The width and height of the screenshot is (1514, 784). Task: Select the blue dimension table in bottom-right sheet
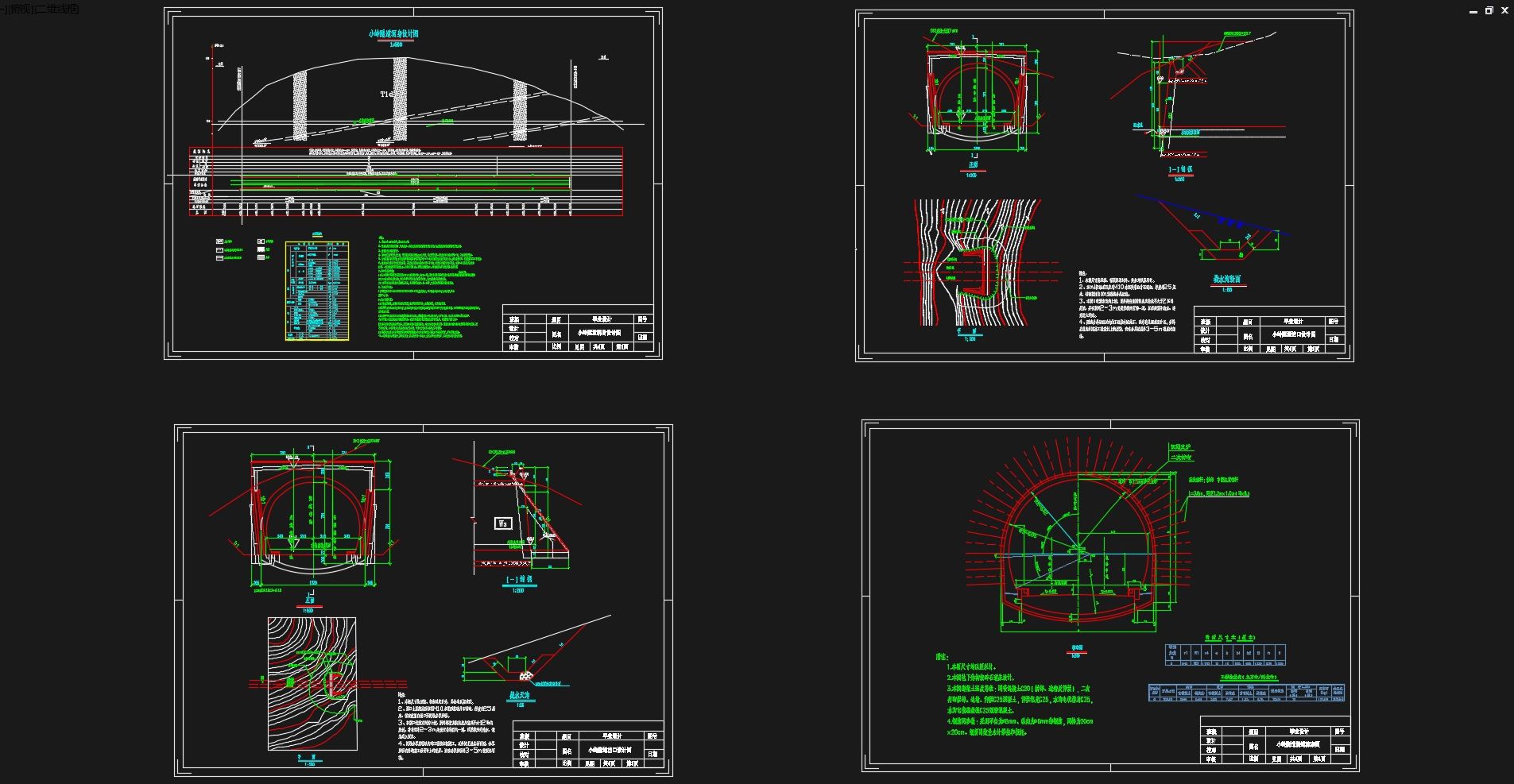click(1225, 655)
